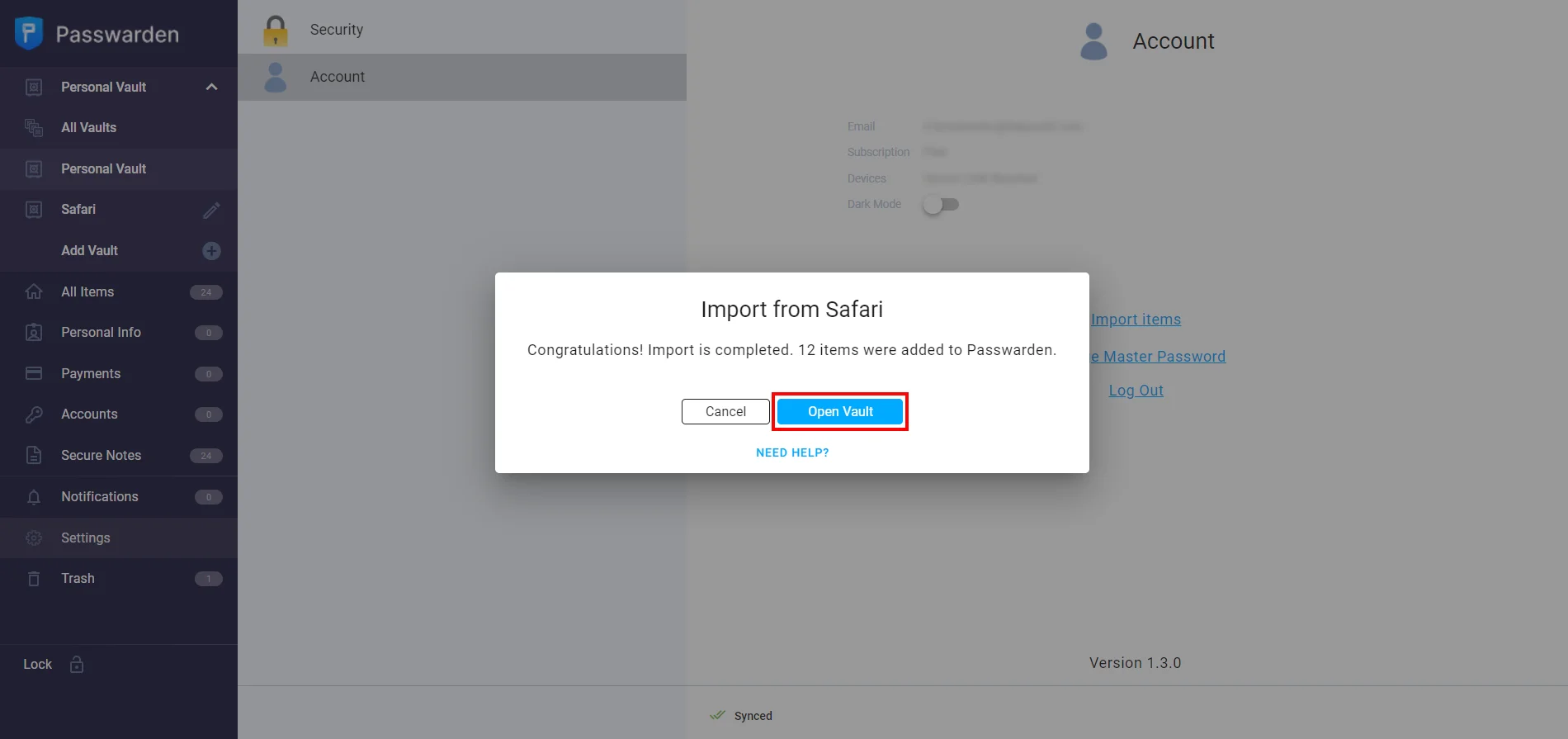The image size is (1568, 739).
Task: Click the Passwarden shield logo
Action: click(29, 33)
